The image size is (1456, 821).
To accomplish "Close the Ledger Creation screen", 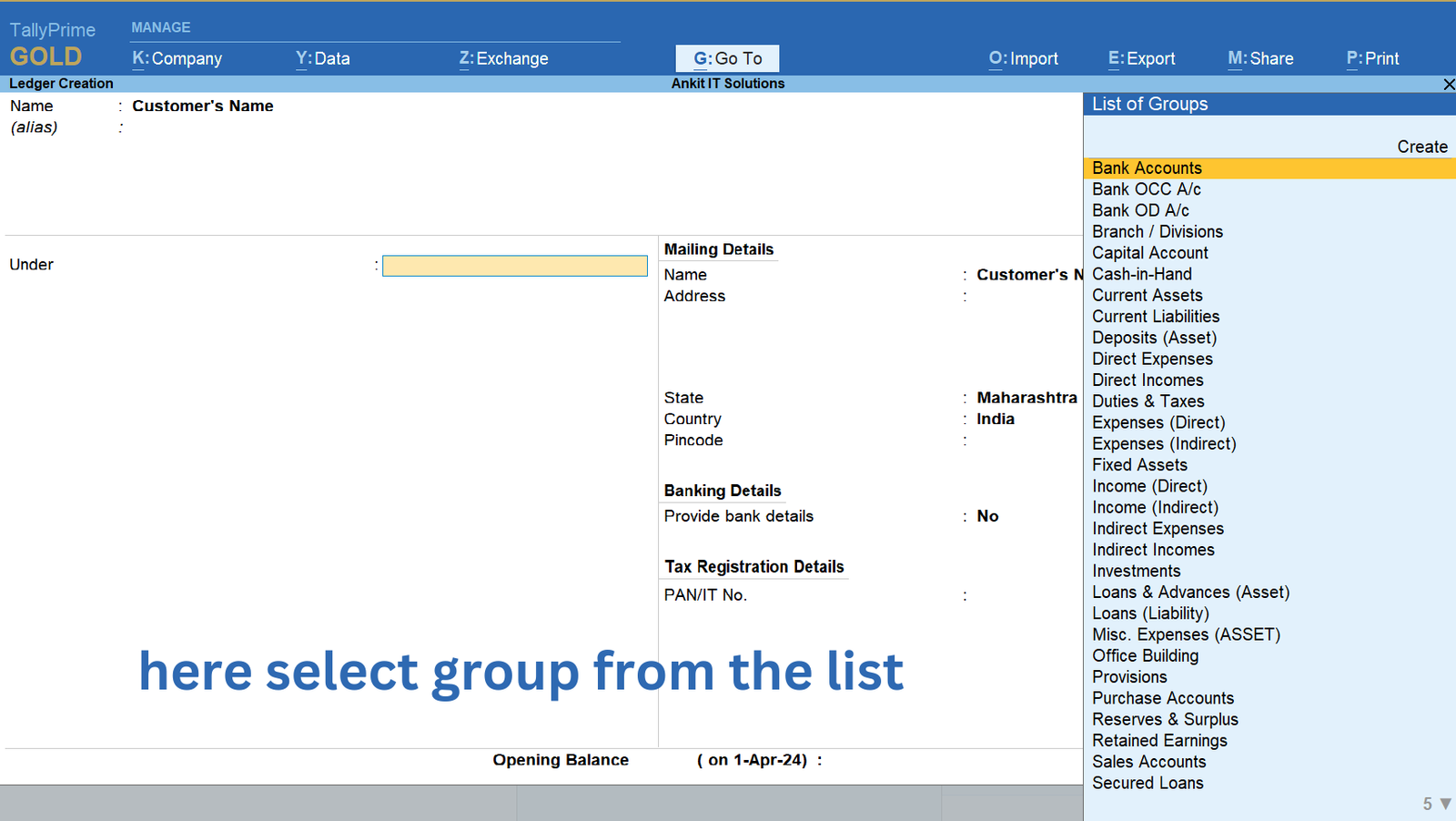I will (x=1449, y=85).
